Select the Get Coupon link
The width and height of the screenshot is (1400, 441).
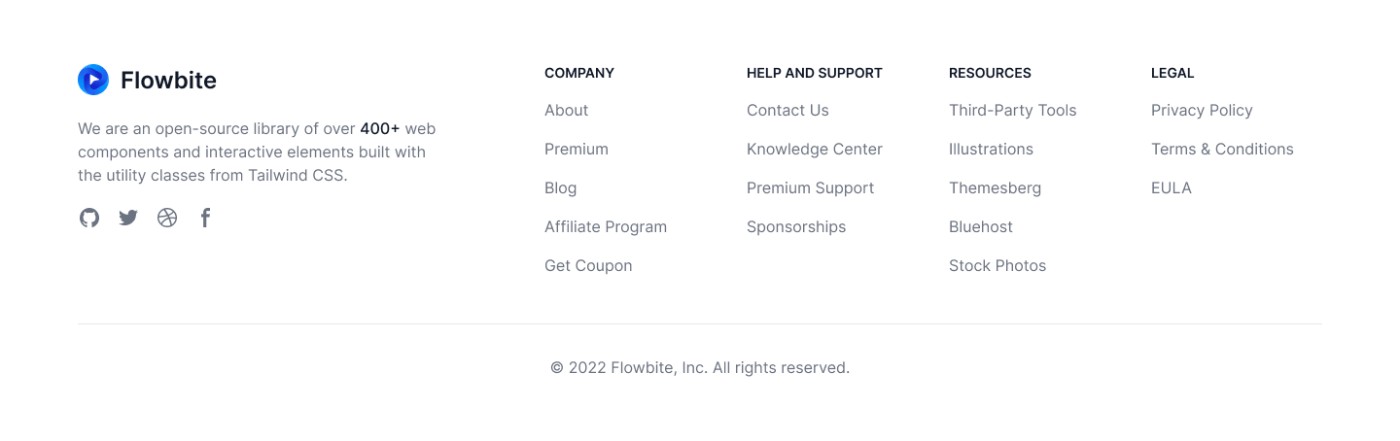(x=588, y=266)
